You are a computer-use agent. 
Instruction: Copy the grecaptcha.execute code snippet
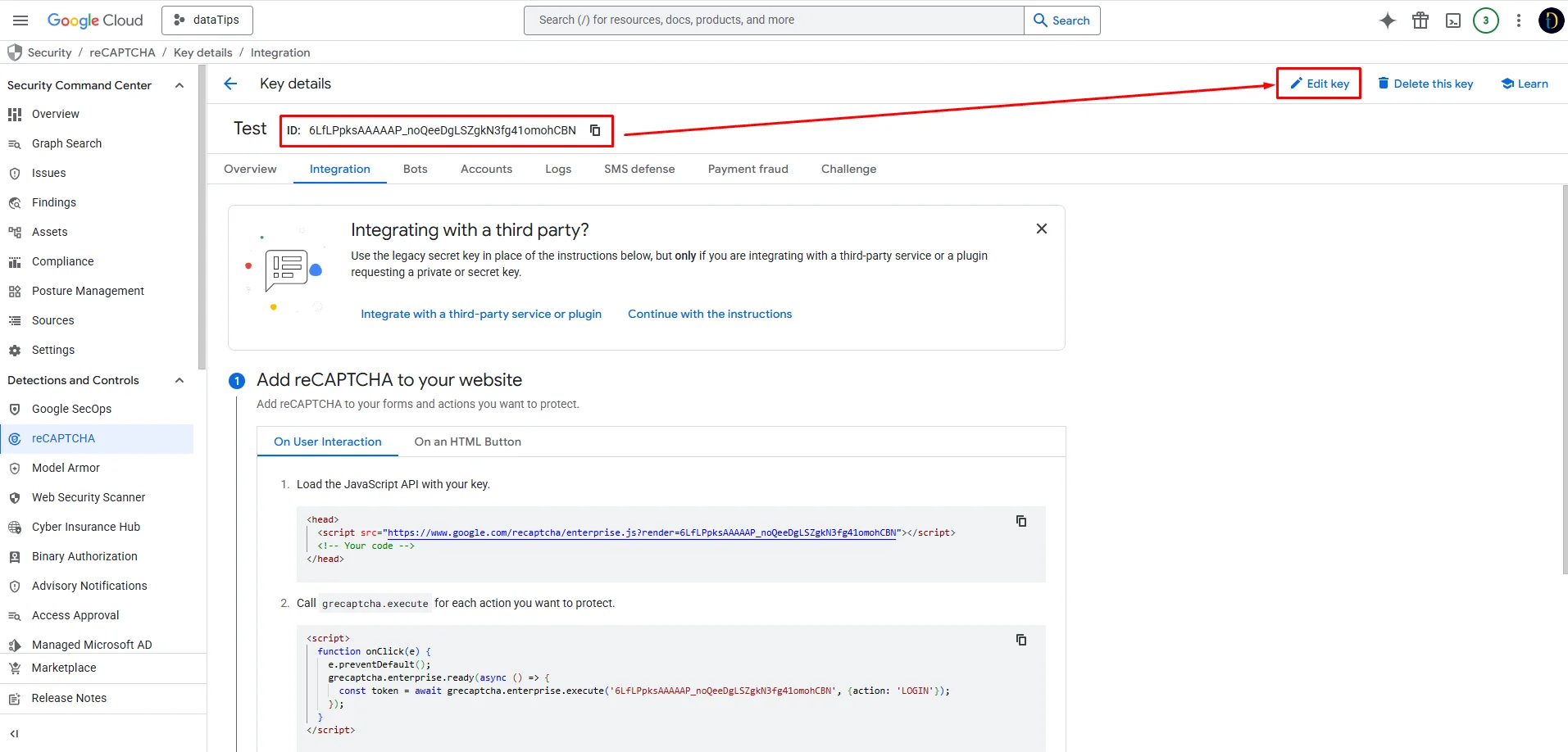tap(1021, 640)
